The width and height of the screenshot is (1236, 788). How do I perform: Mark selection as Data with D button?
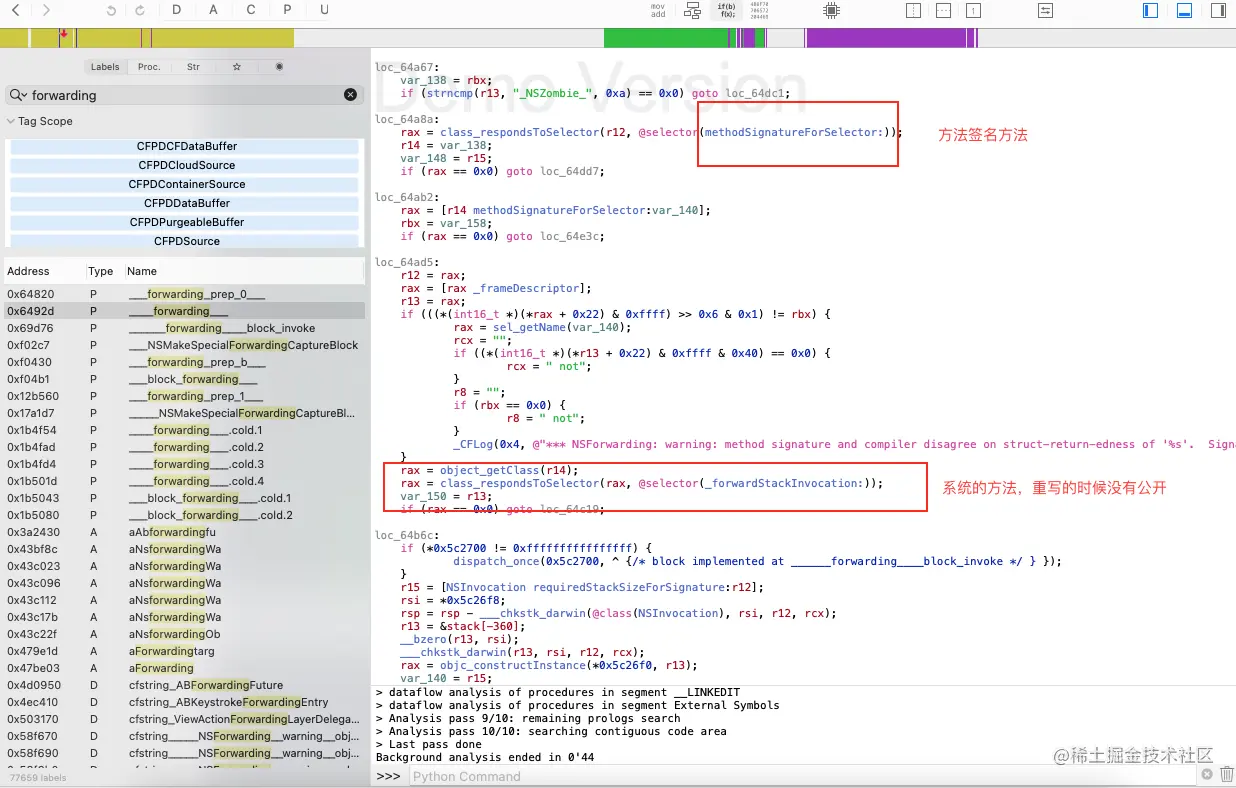point(177,10)
